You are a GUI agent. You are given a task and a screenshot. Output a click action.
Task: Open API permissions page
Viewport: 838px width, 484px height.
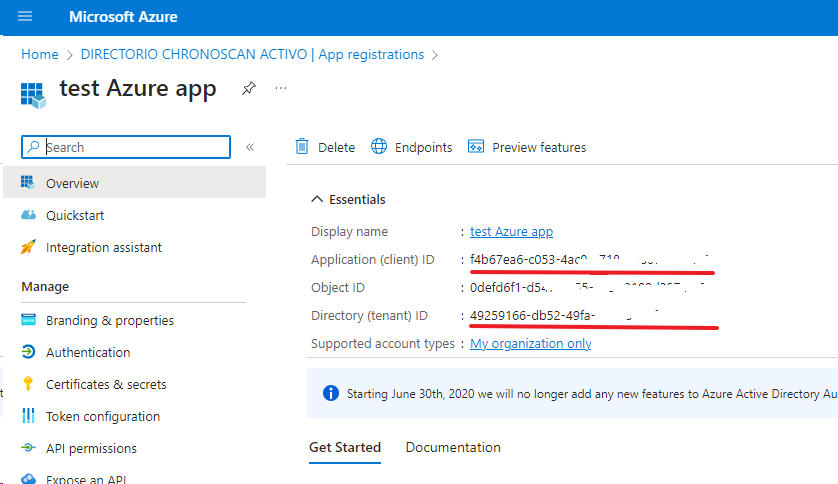pyautogui.click(x=91, y=448)
